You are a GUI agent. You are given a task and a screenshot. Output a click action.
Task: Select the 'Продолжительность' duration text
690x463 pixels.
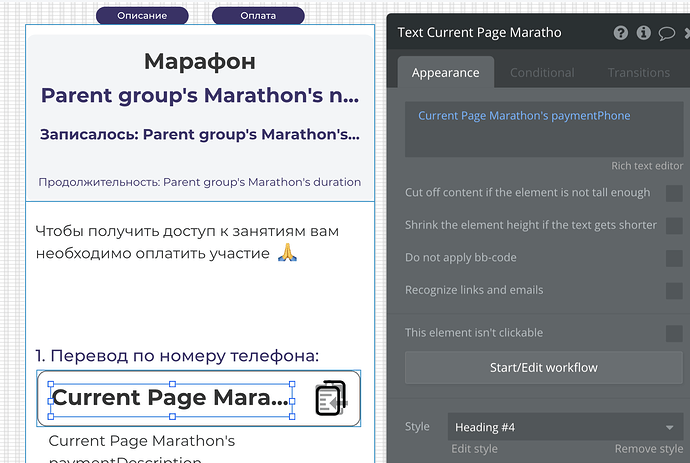(200, 182)
